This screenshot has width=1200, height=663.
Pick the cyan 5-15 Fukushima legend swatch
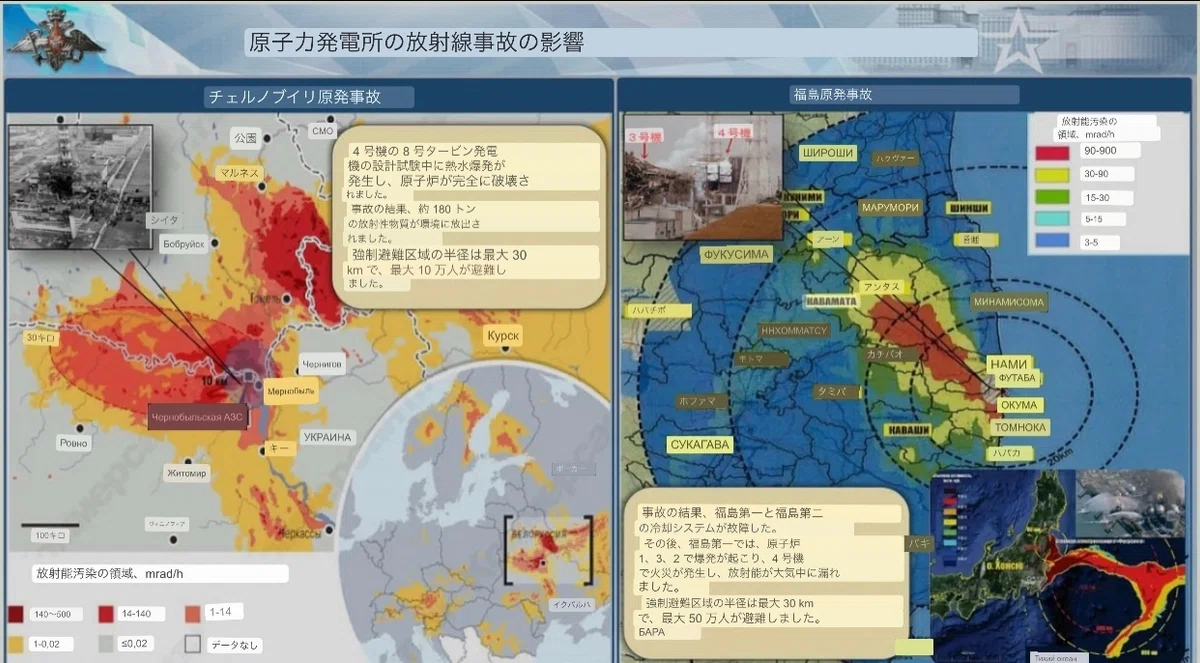point(1052,219)
